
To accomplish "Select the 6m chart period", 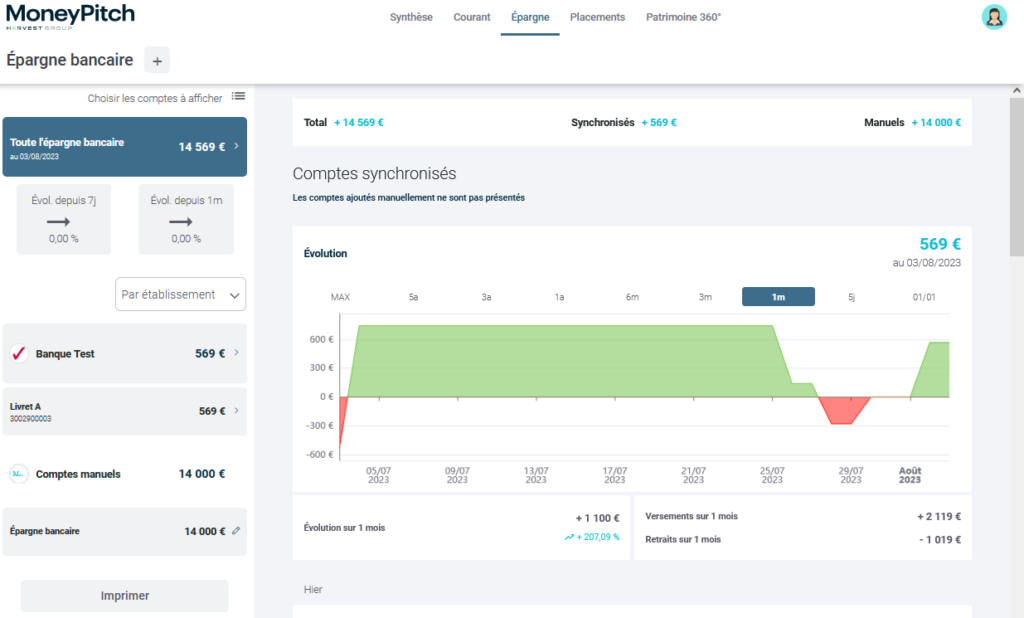I will [x=632, y=297].
